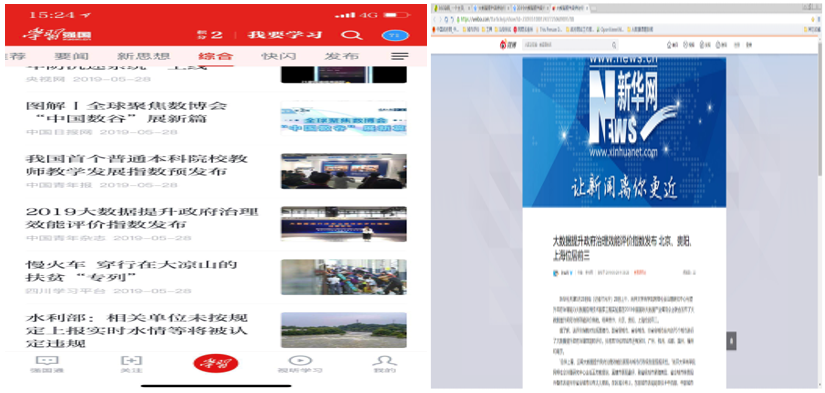Open article 慢火车 穿行在大凉山的扶贫专列

(132, 270)
